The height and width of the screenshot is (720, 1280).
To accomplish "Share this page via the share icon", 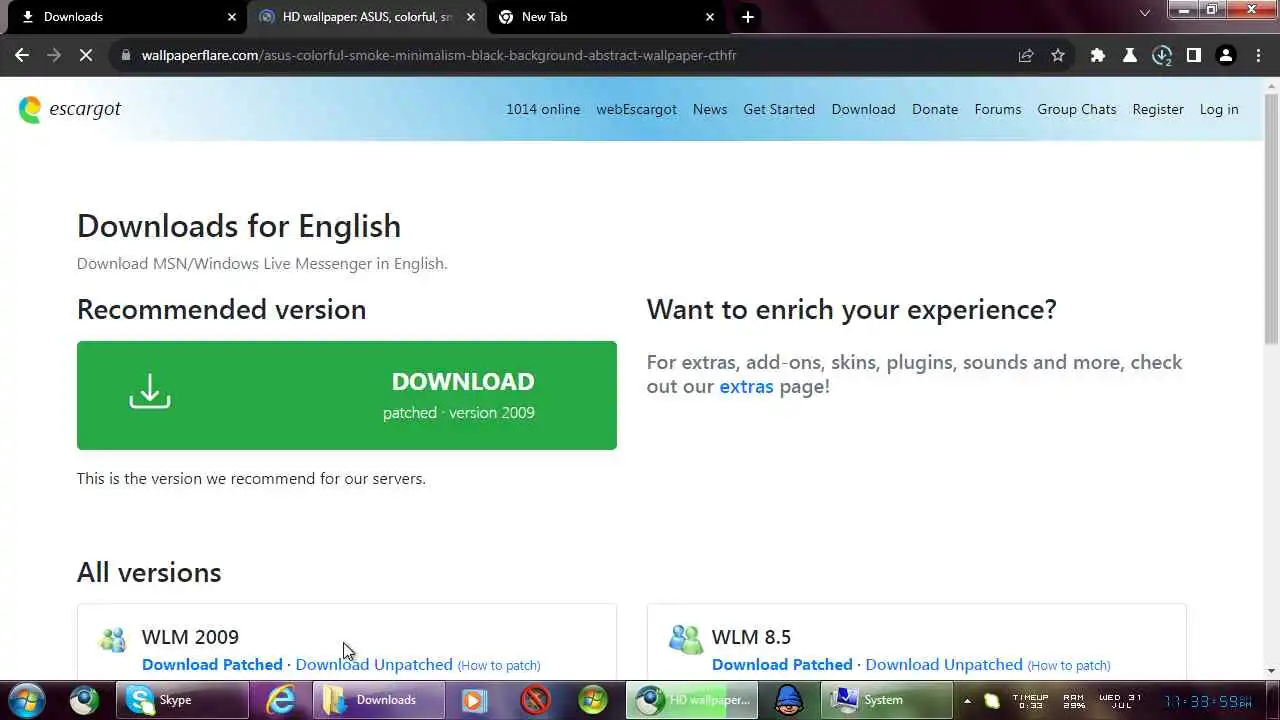I will click(x=1026, y=55).
